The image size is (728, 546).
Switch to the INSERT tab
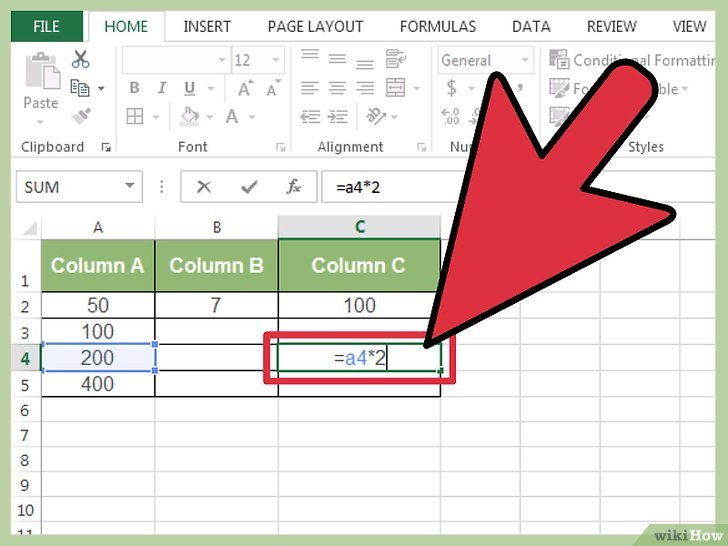[207, 26]
